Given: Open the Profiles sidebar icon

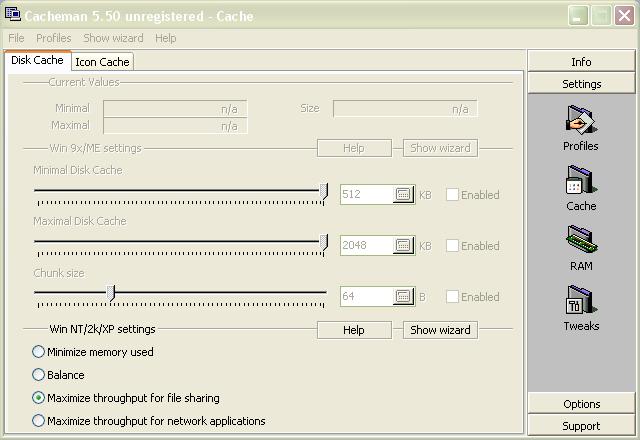Looking at the screenshot, I should (x=581, y=128).
